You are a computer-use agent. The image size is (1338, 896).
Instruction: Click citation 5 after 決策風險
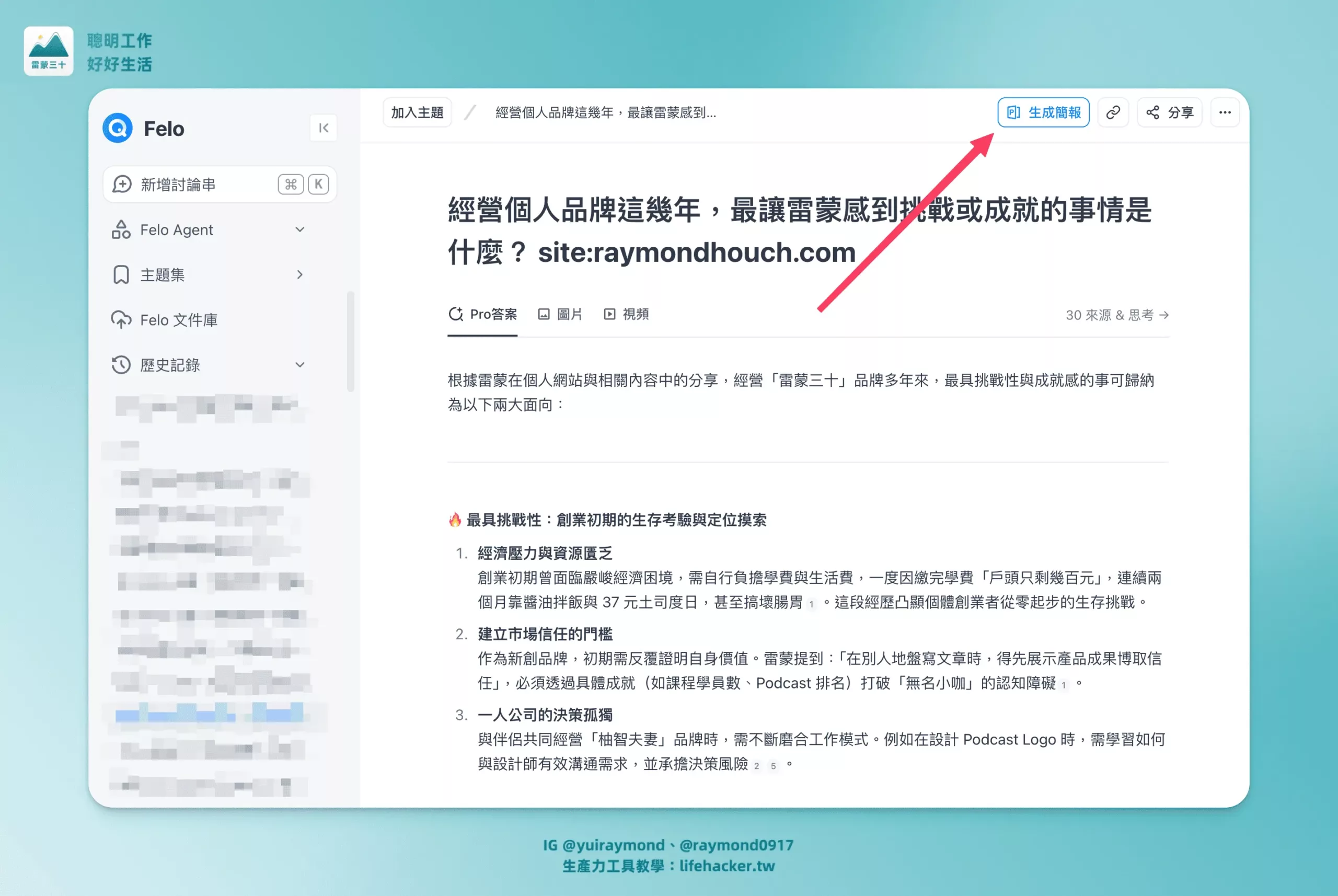pyautogui.click(x=773, y=766)
